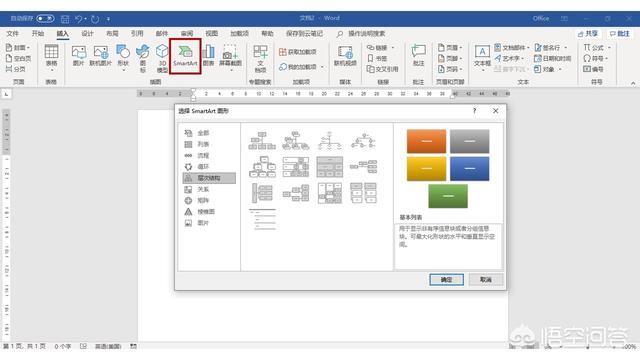Image resolution: width=640 pixels, height=360 pixels.
Task: Open the SmartArt insert button
Action: tap(185, 56)
